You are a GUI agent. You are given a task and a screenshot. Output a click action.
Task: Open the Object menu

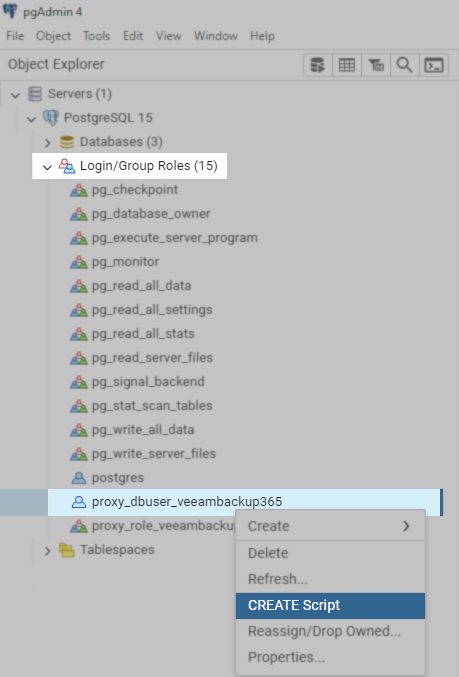(x=53, y=36)
